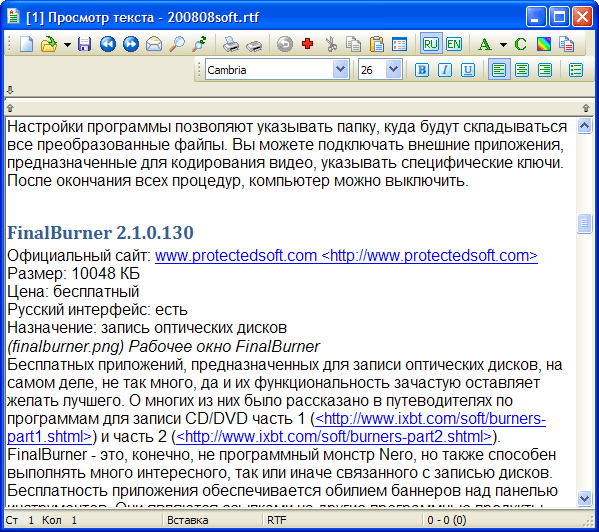This screenshot has height=532, width=599.
Task: Switch to EN language encoding
Action: point(454,44)
